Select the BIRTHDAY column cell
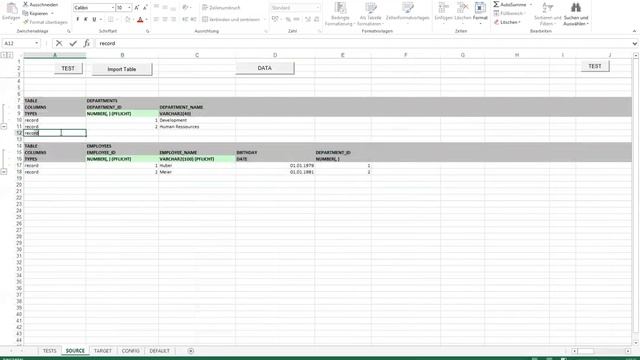 275,153
